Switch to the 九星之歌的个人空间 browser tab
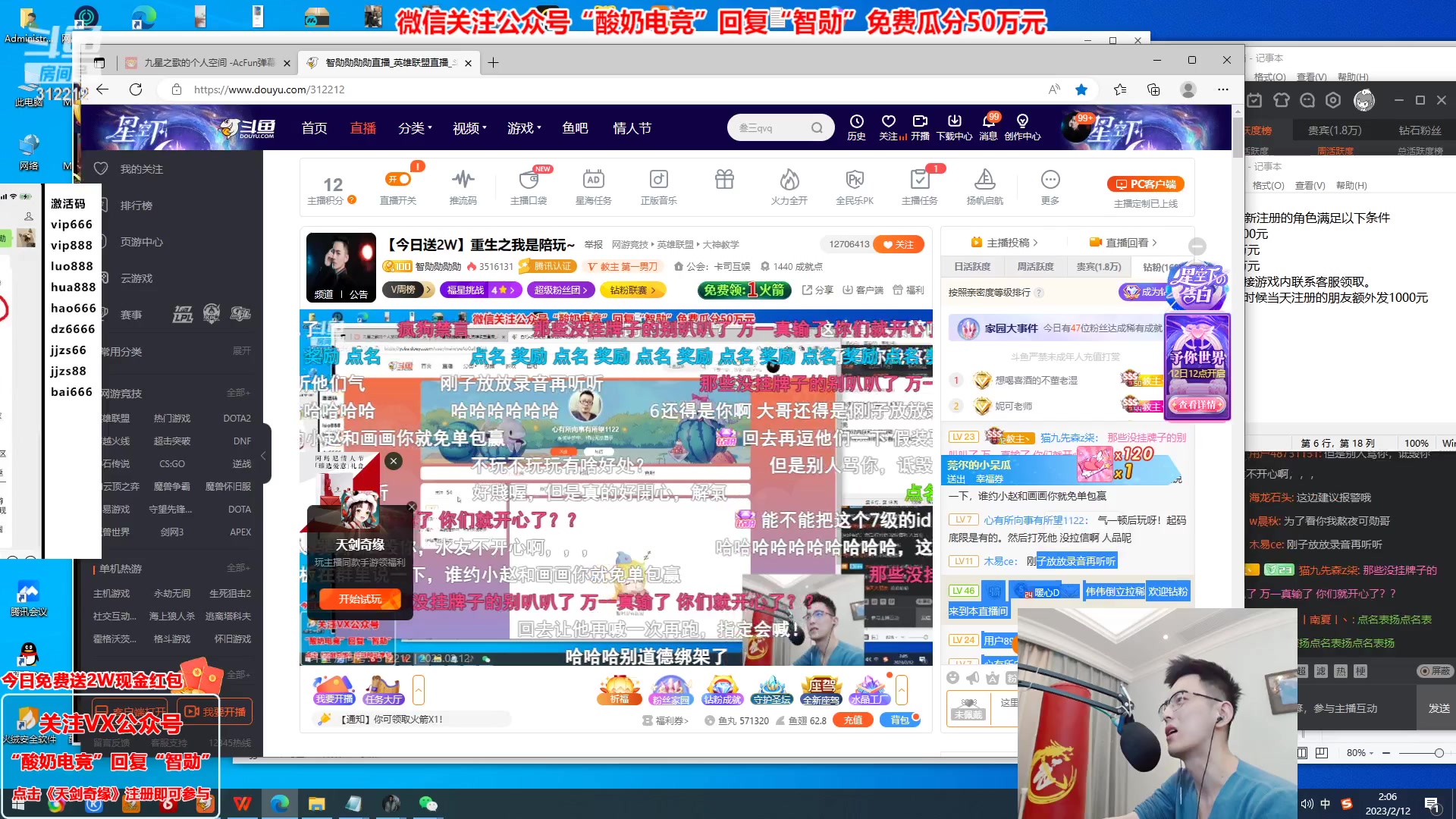Image resolution: width=1456 pixels, height=819 pixels. click(x=209, y=63)
